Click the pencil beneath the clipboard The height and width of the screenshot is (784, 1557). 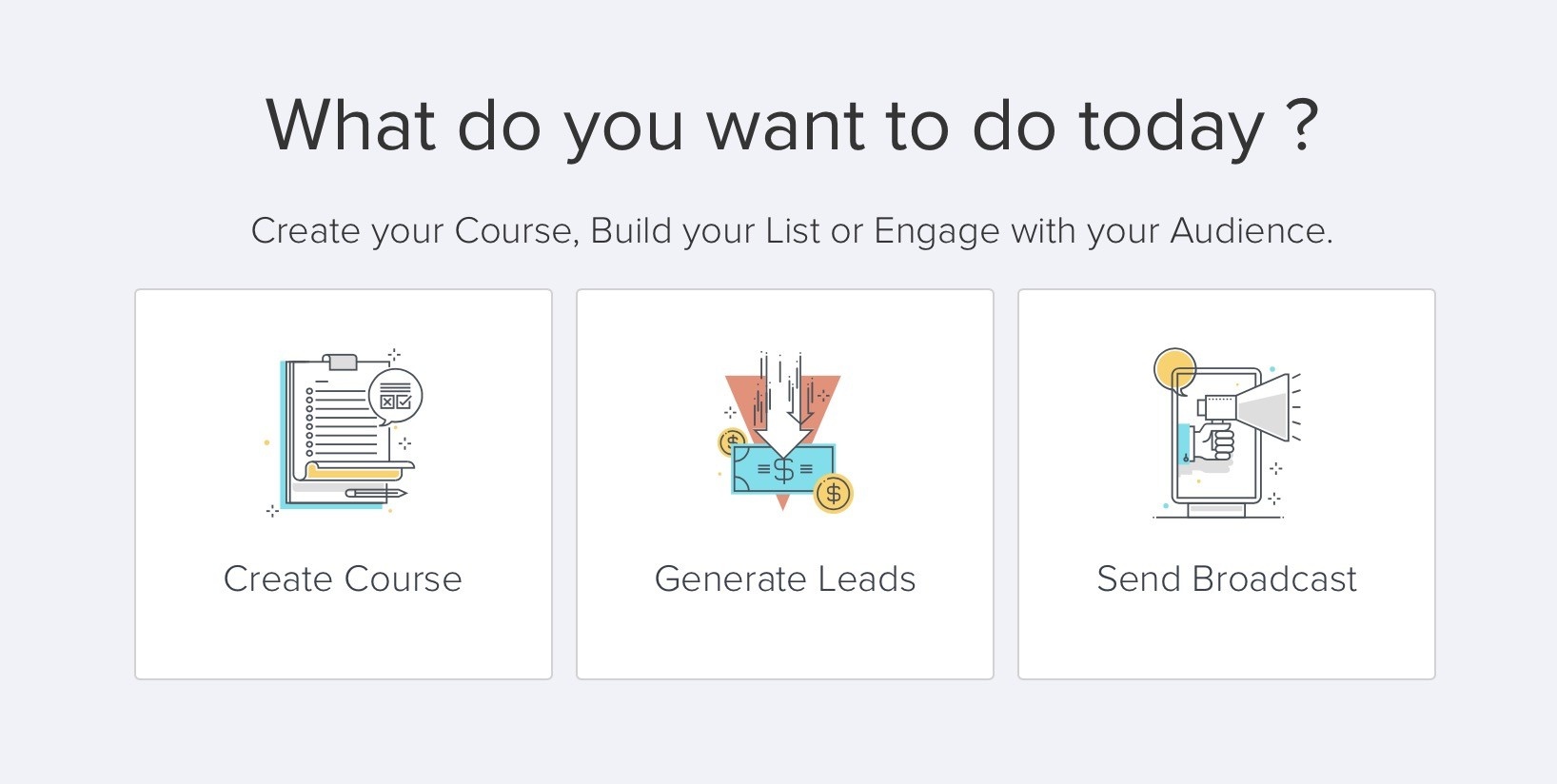[375, 493]
